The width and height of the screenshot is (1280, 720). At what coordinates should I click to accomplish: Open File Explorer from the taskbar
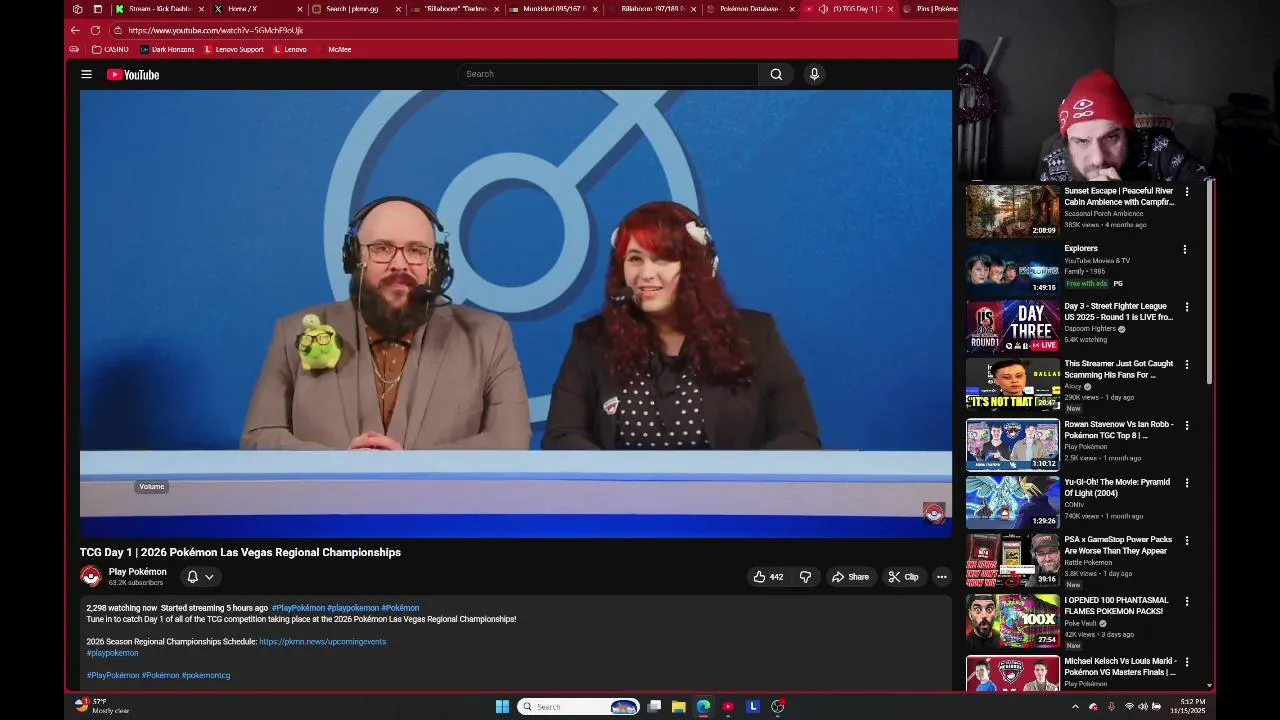pyautogui.click(x=678, y=707)
